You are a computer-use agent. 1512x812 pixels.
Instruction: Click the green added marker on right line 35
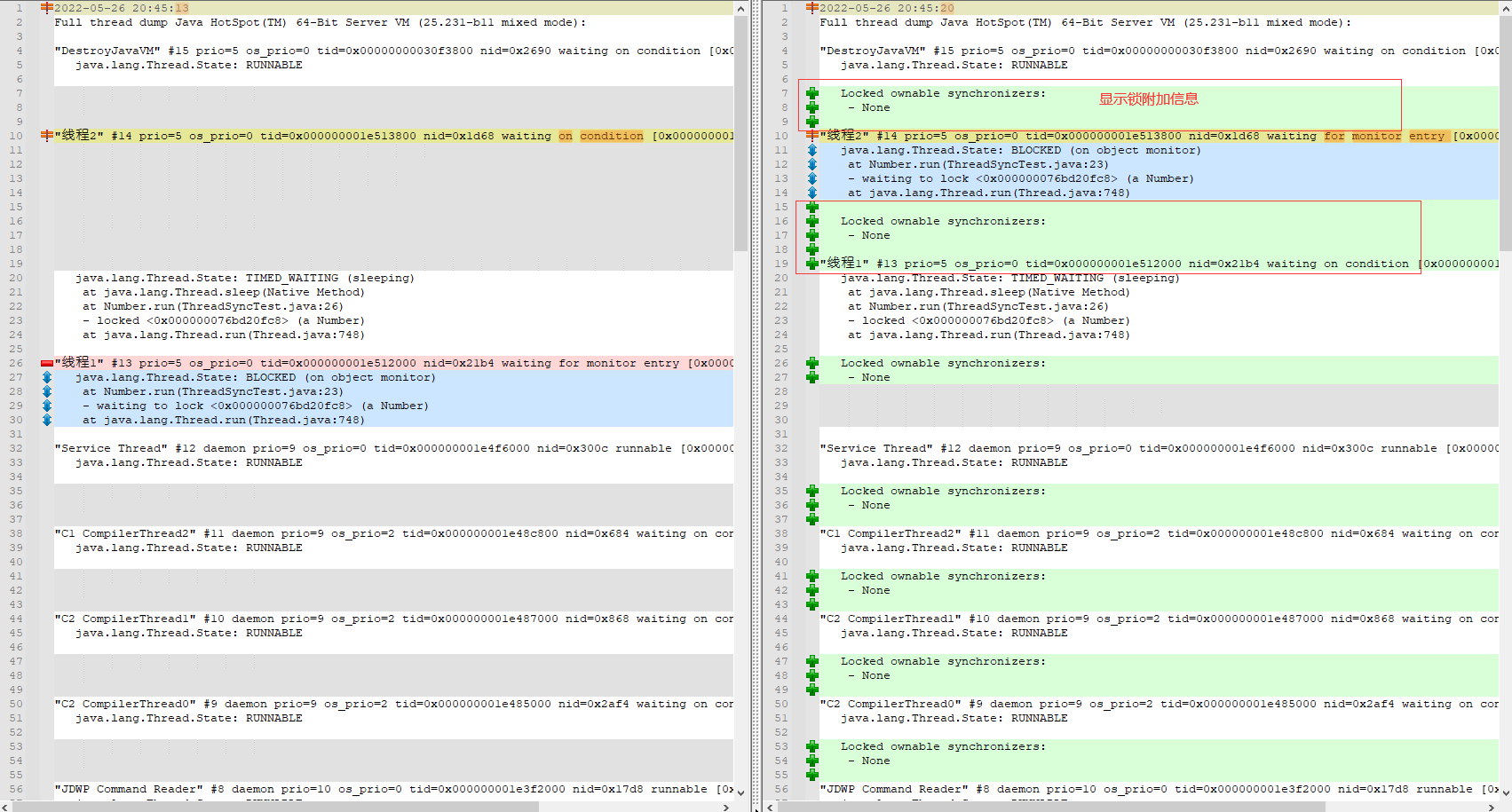812,491
